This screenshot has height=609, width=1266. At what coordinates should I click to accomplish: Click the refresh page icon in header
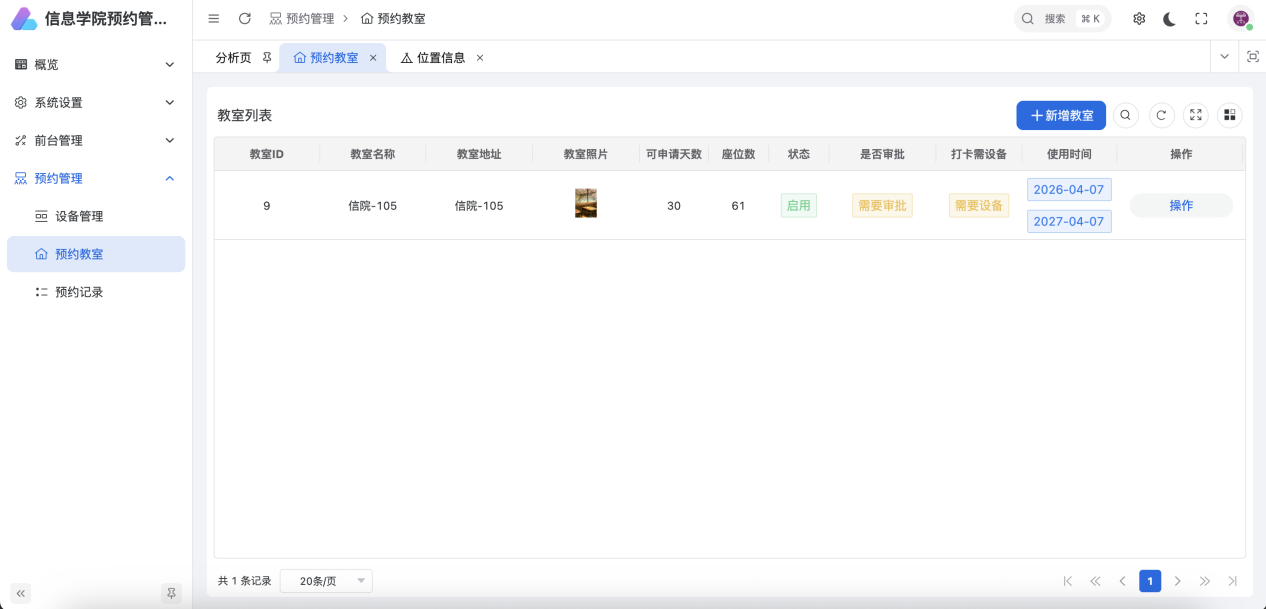point(244,19)
